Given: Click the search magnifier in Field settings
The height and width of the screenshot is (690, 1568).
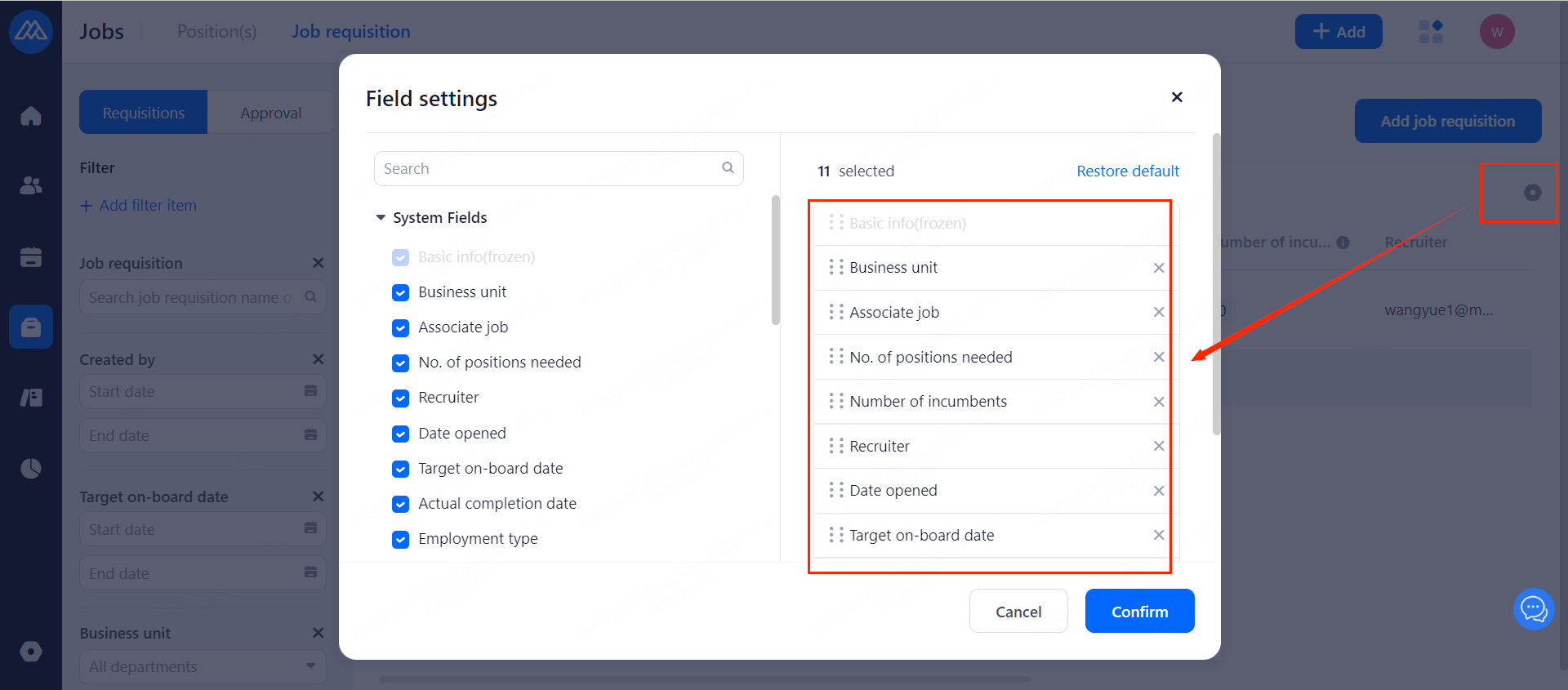Looking at the screenshot, I should pos(728,168).
